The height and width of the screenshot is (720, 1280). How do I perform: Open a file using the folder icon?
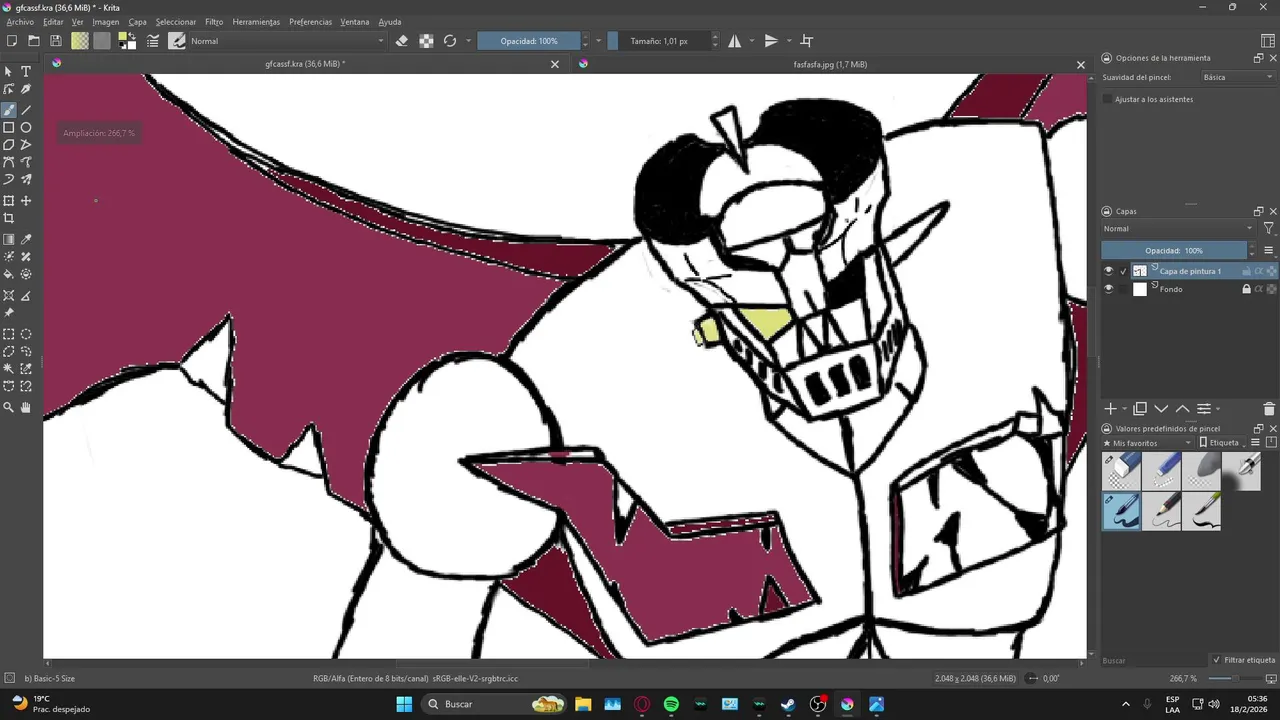(34, 41)
